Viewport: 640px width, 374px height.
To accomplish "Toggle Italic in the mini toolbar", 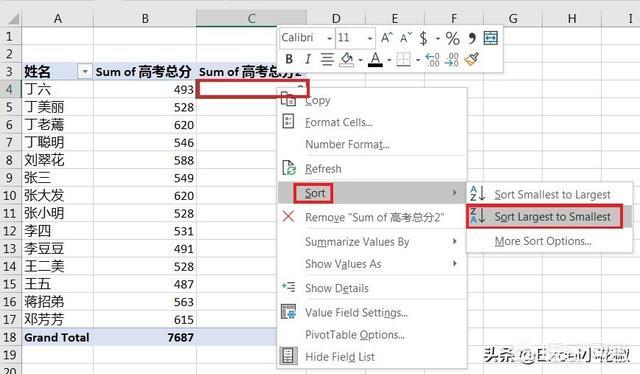I will tap(308, 60).
